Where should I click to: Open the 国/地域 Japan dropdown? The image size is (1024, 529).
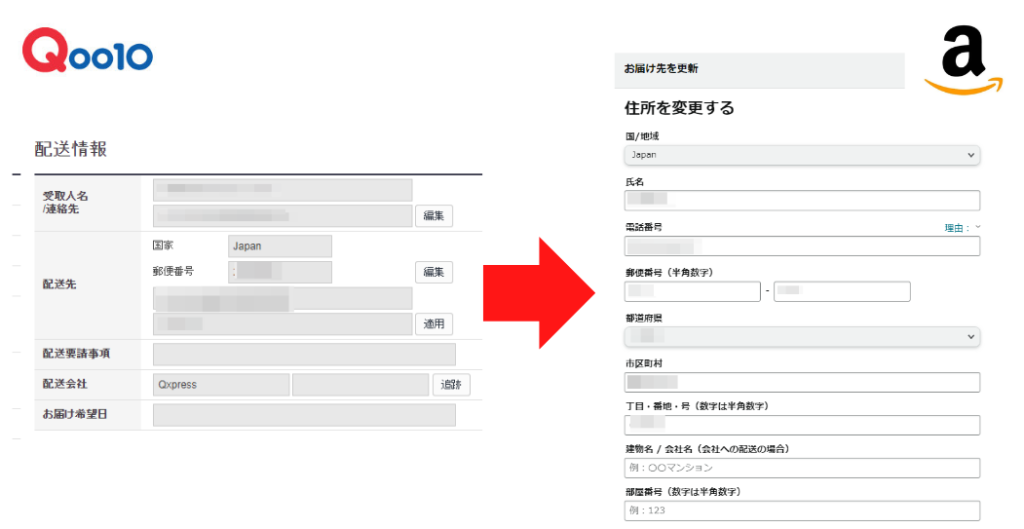(801, 155)
